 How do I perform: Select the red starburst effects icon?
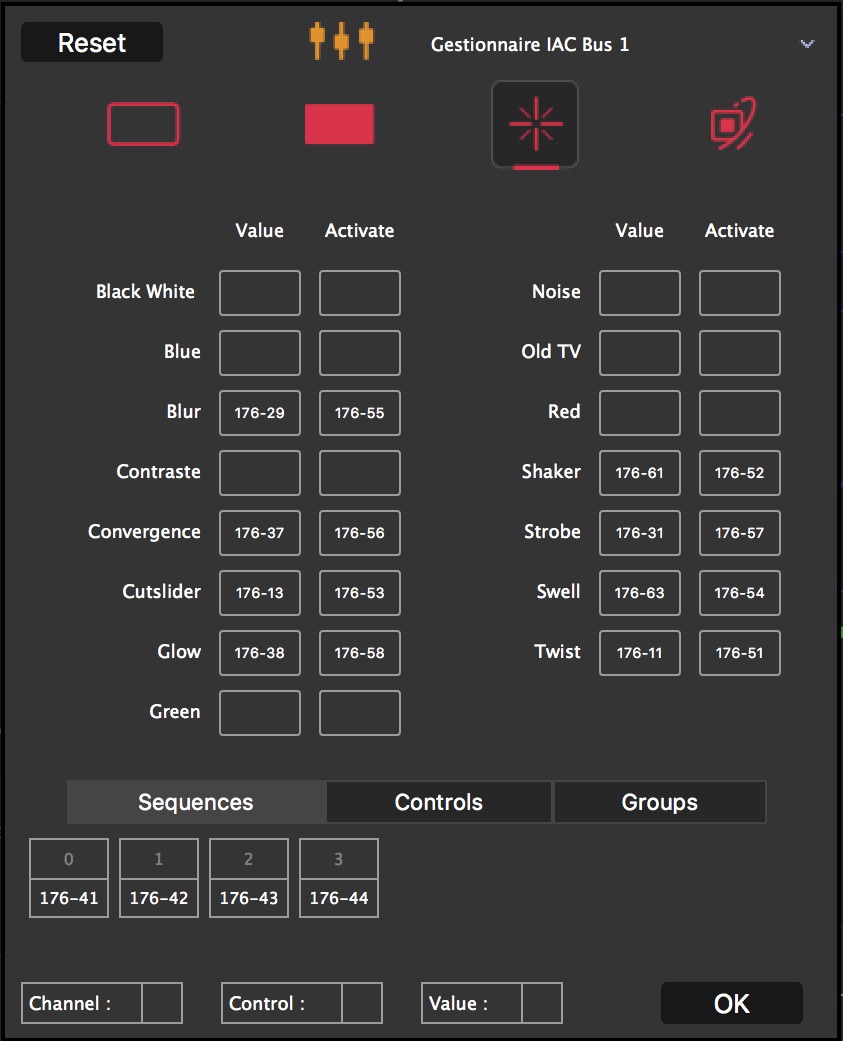[535, 125]
